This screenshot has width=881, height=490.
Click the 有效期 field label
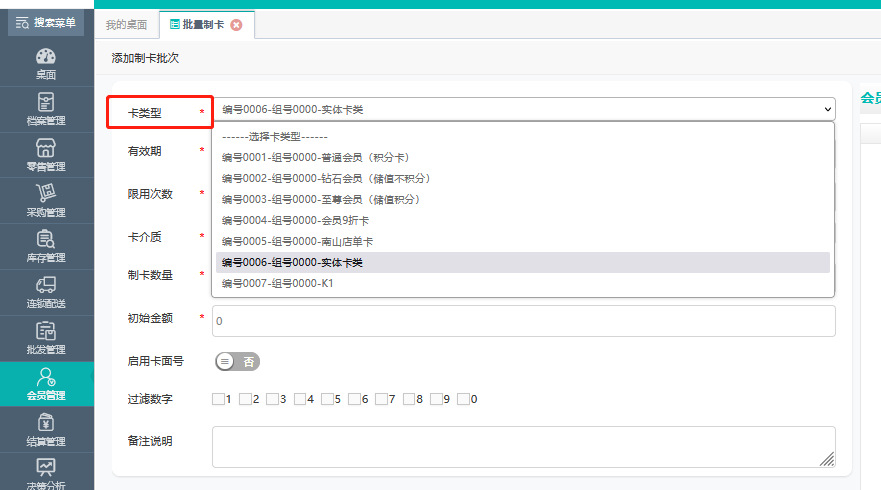[x=144, y=151]
